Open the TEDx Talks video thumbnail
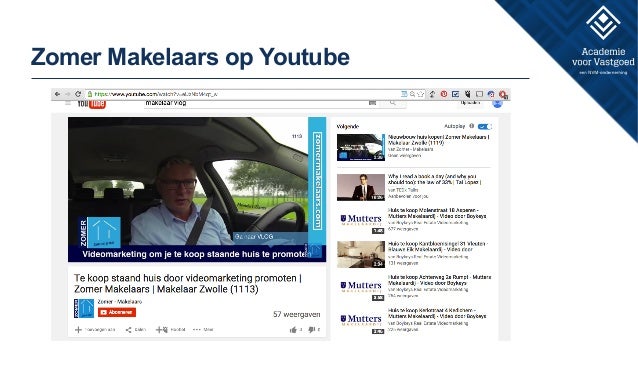 click(361, 187)
